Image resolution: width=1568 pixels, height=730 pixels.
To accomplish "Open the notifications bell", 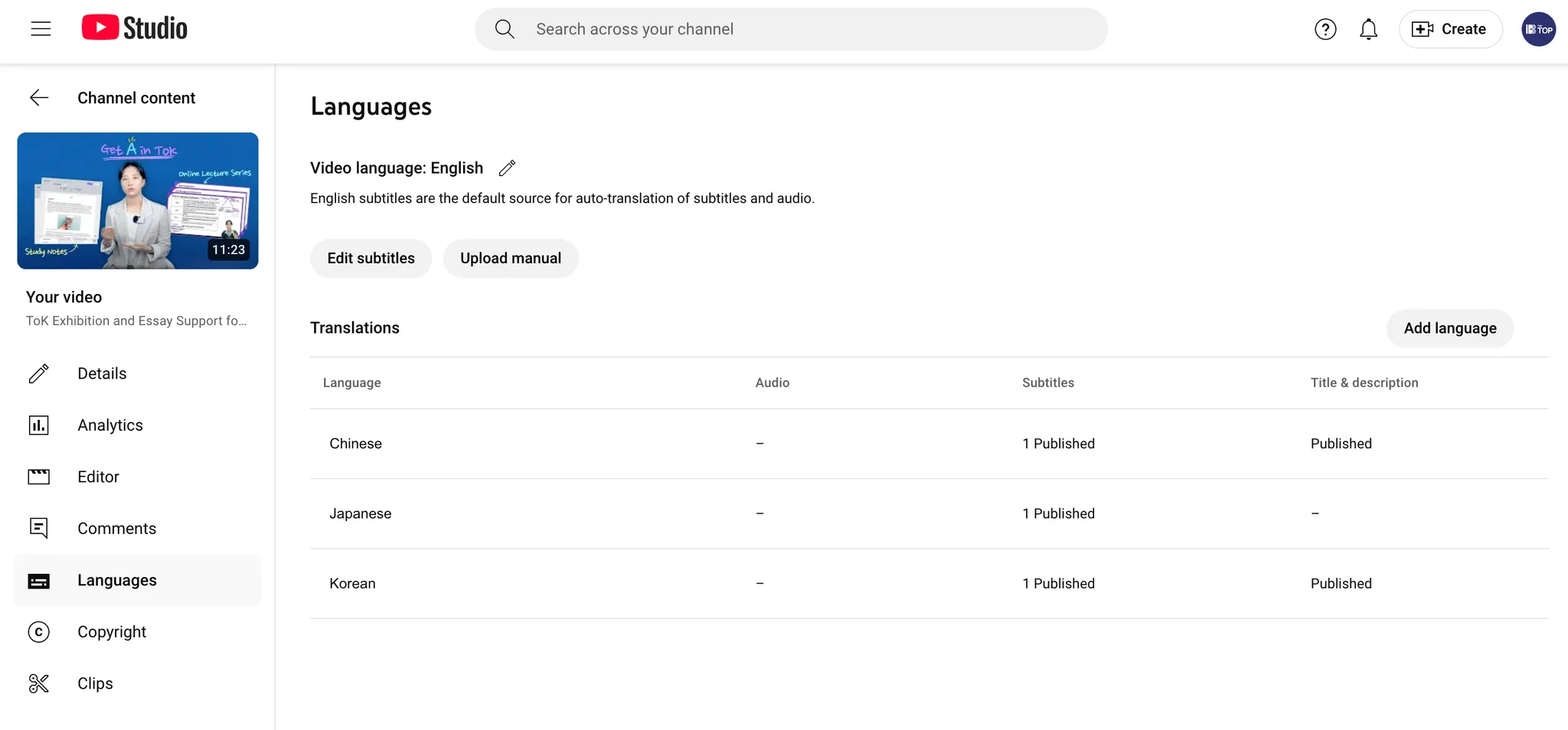I will (1368, 29).
